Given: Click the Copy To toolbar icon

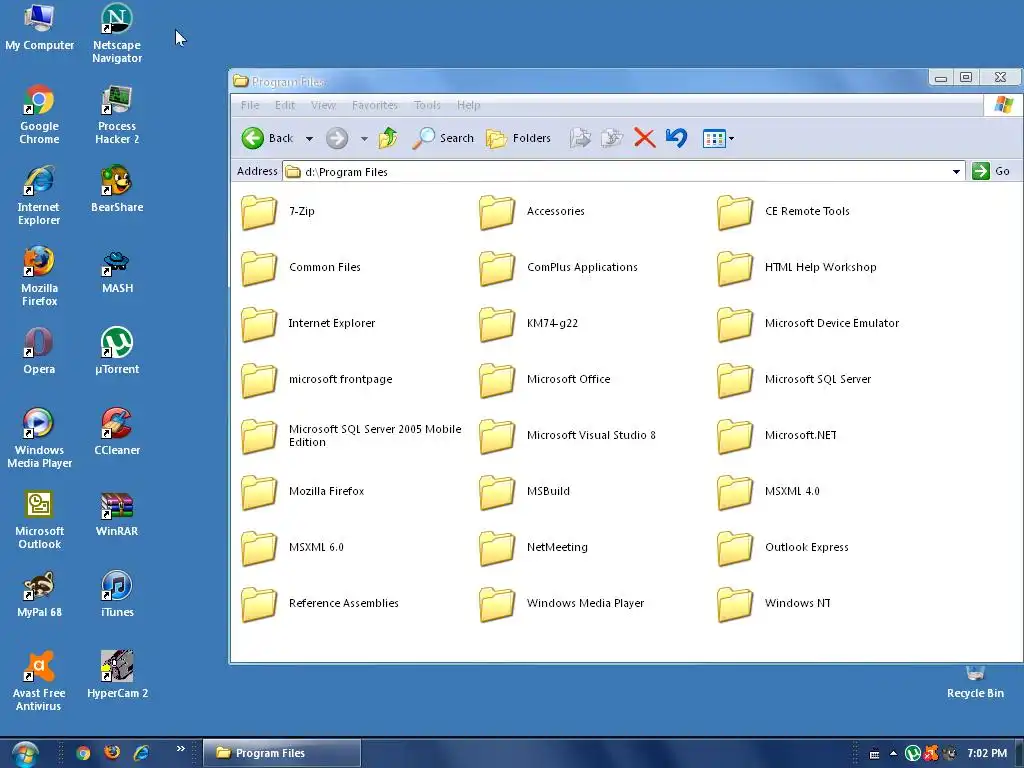Looking at the screenshot, I should pos(612,138).
